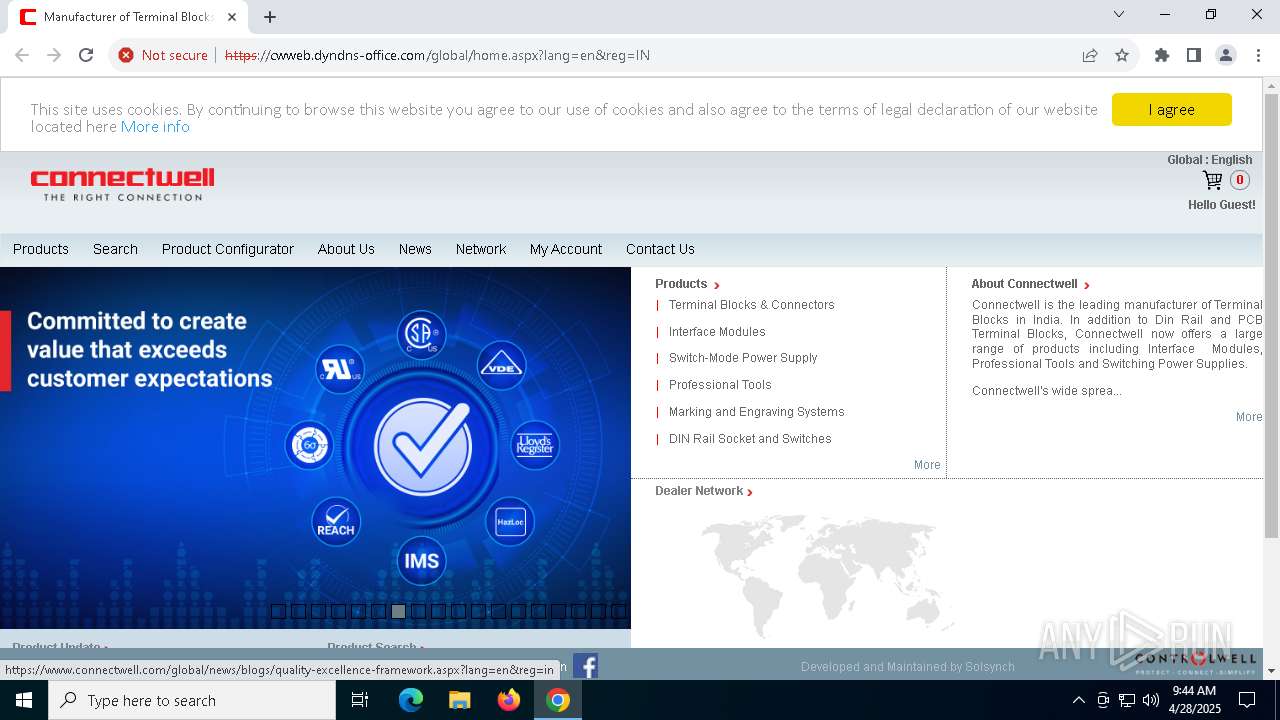Open the tab search chevron in Chrome
This screenshot has height=720, width=1280.
[x=1119, y=14]
